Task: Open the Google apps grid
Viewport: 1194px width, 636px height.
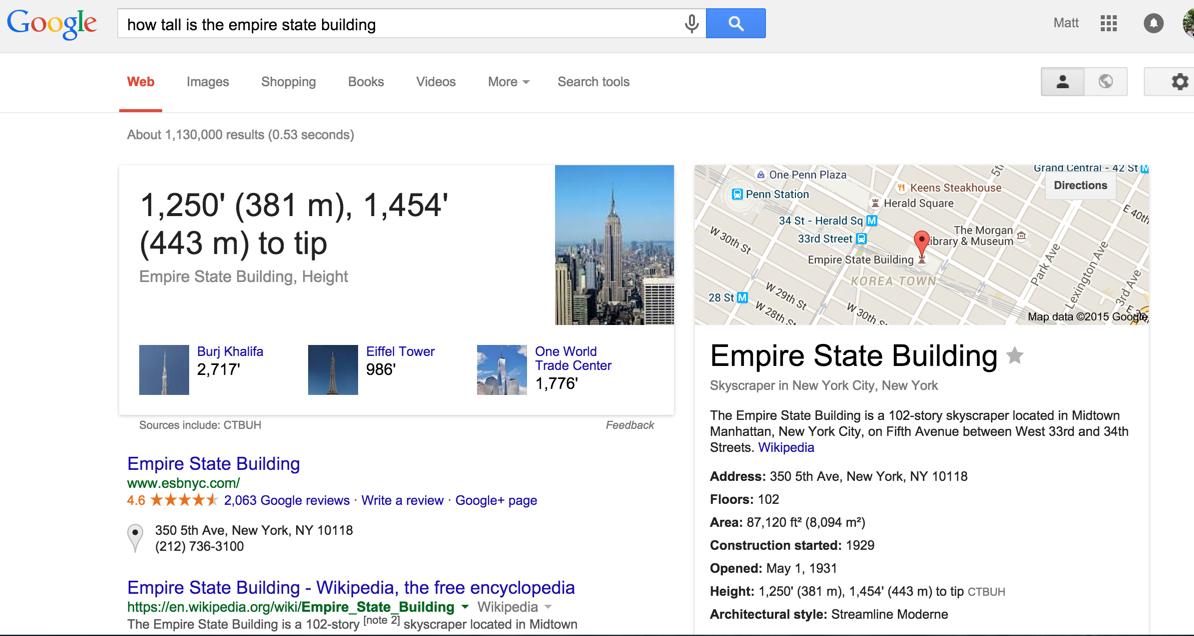Action: pyautogui.click(x=1109, y=23)
